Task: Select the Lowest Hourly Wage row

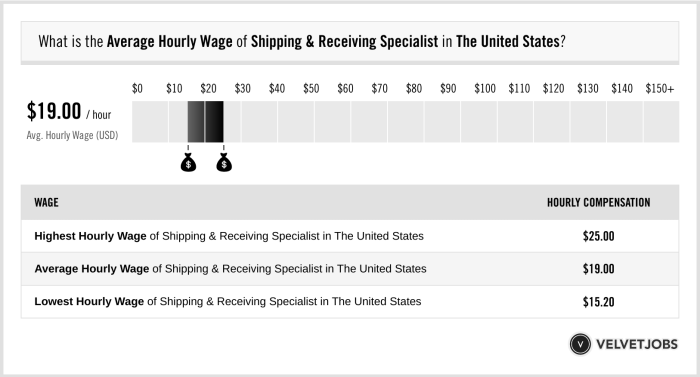Action: [350, 302]
